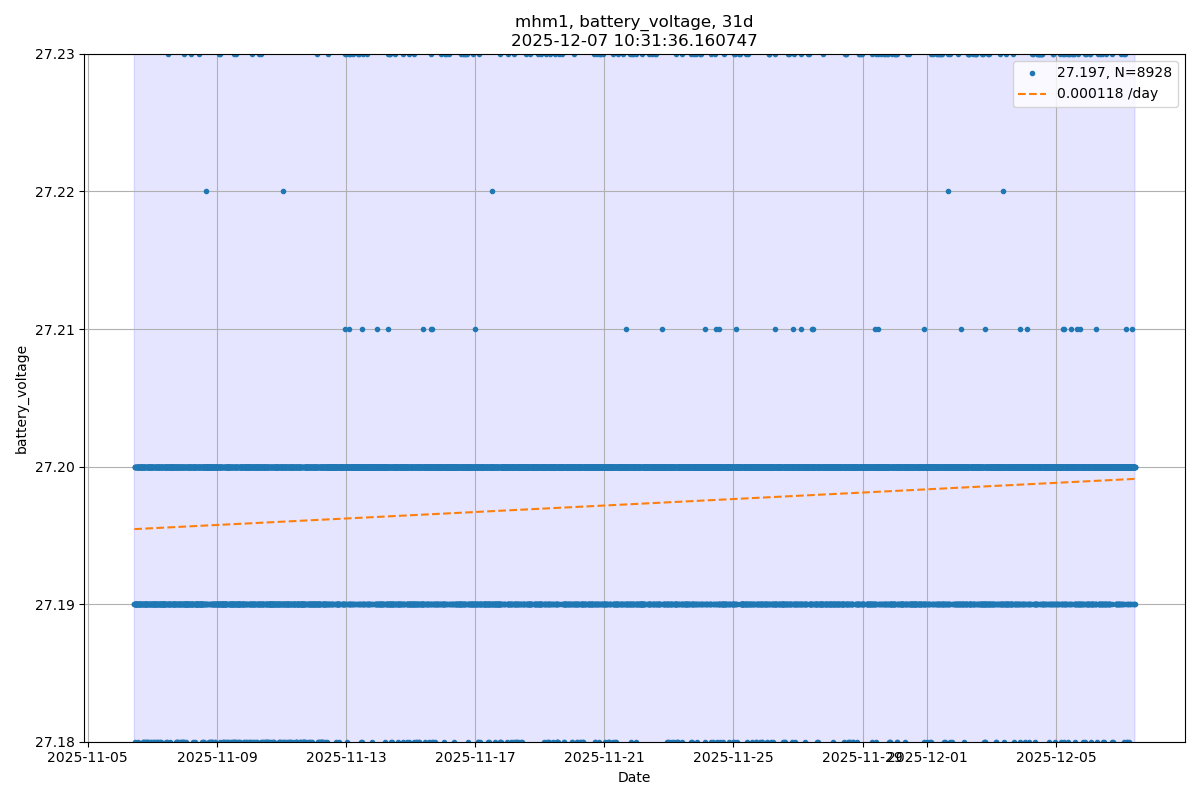Click the plot title "mhm1, battery_voltage, 31d"
1200x800 pixels.
coord(634,22)
